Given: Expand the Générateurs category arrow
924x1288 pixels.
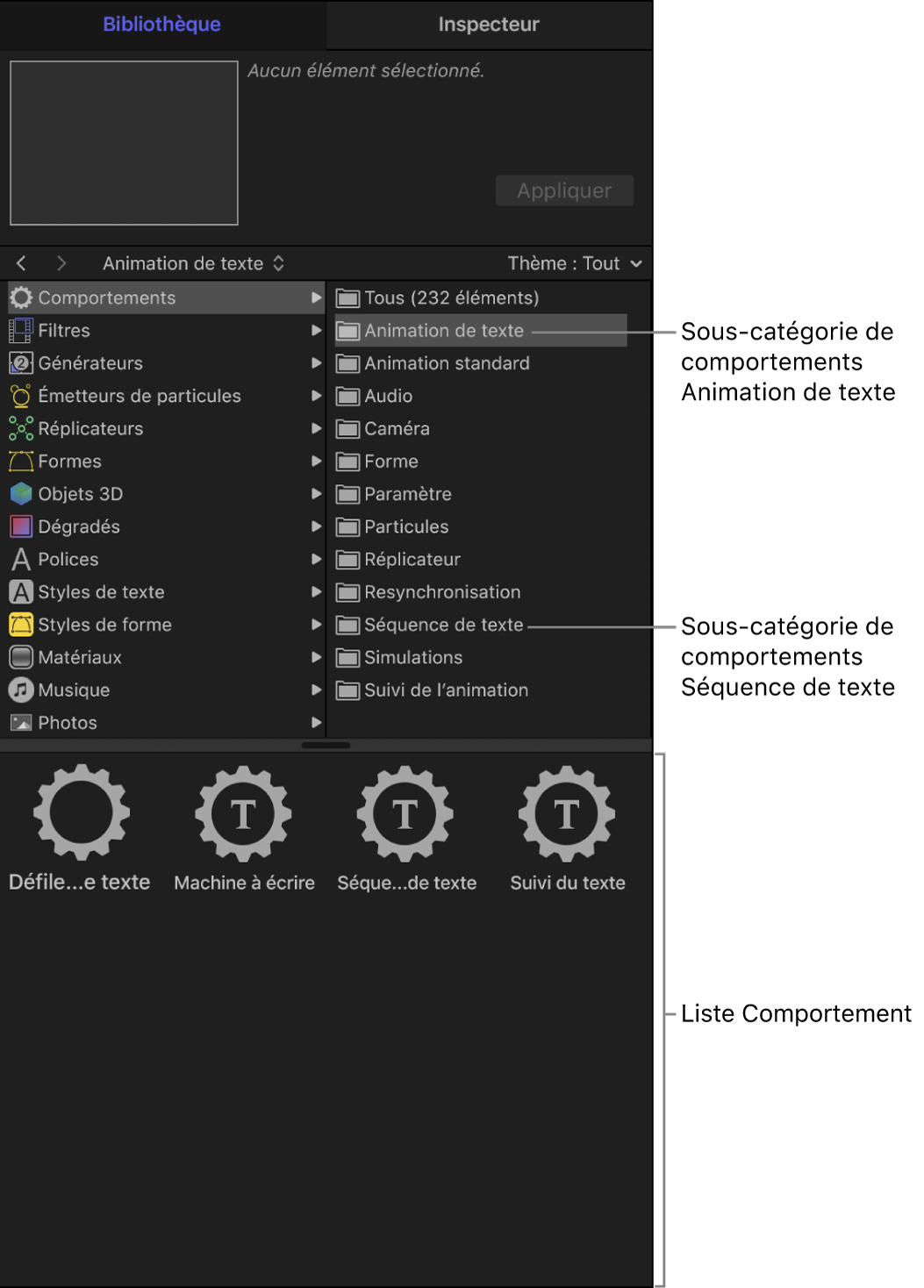Looking at the screenshot, I should [x=316, y=363].
